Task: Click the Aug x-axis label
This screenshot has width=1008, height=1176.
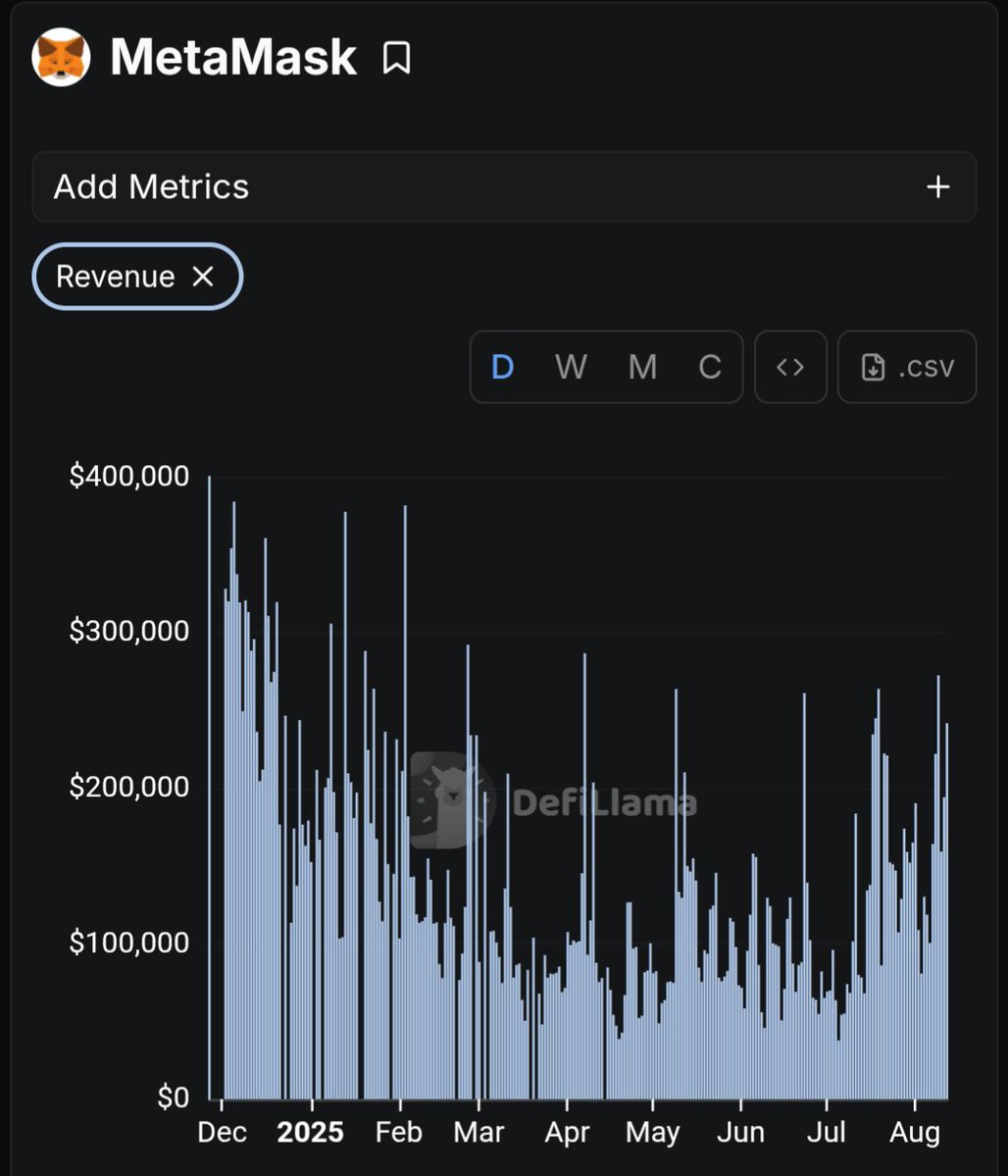Action: point(914,1133)
